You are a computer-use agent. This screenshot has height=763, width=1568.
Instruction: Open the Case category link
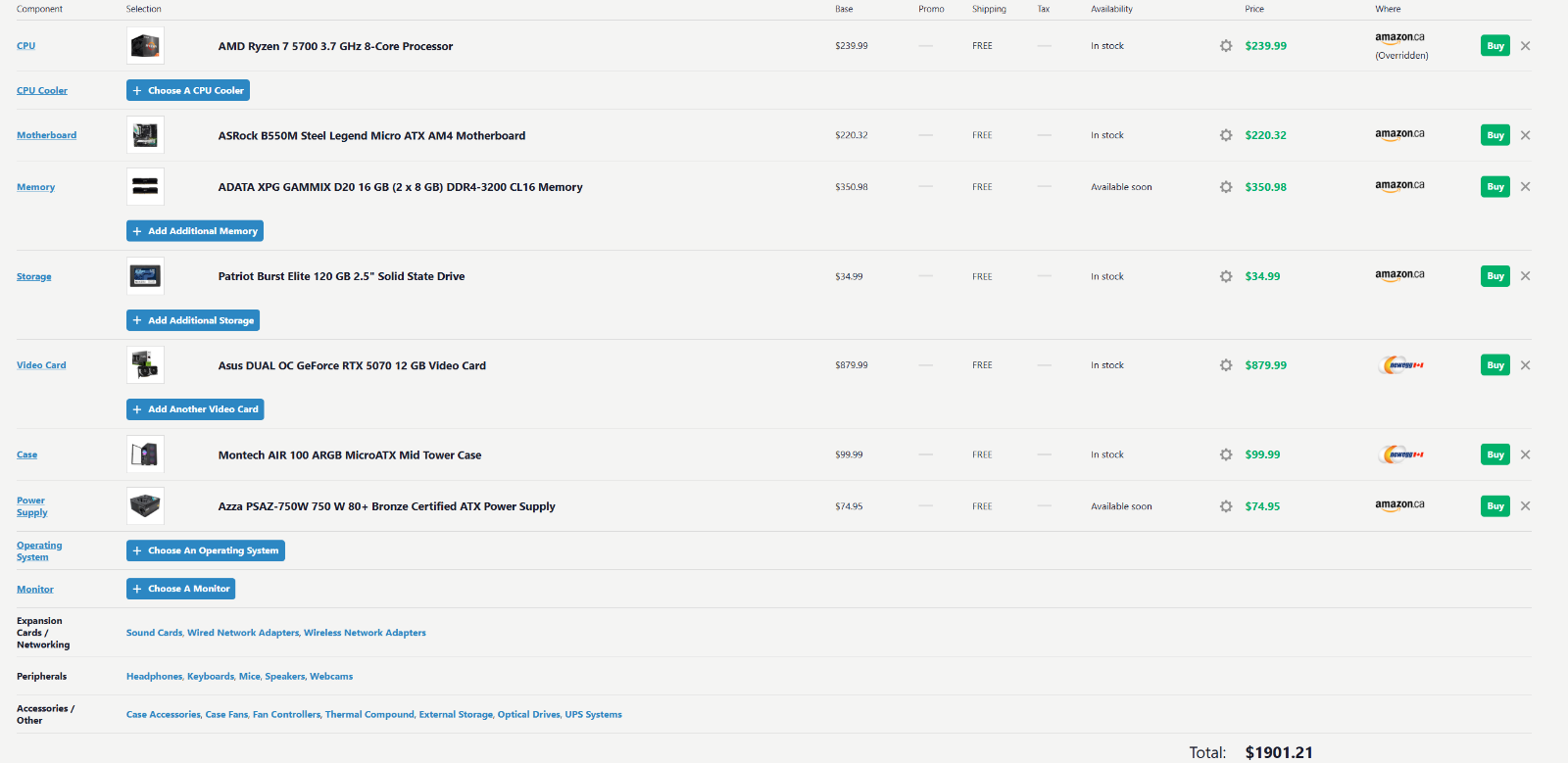click(27, 454)
